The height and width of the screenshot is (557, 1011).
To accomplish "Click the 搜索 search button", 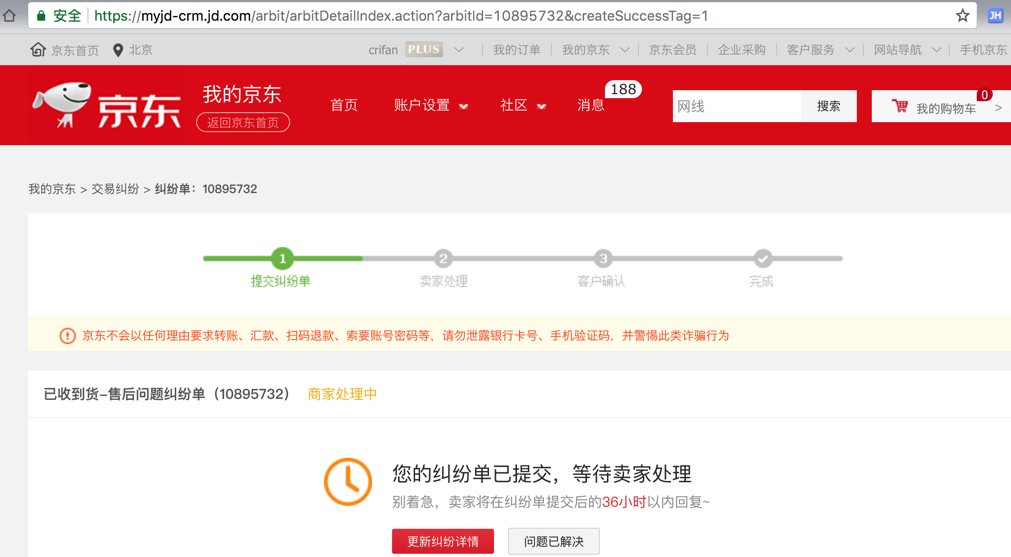I will tap(829, 106).
